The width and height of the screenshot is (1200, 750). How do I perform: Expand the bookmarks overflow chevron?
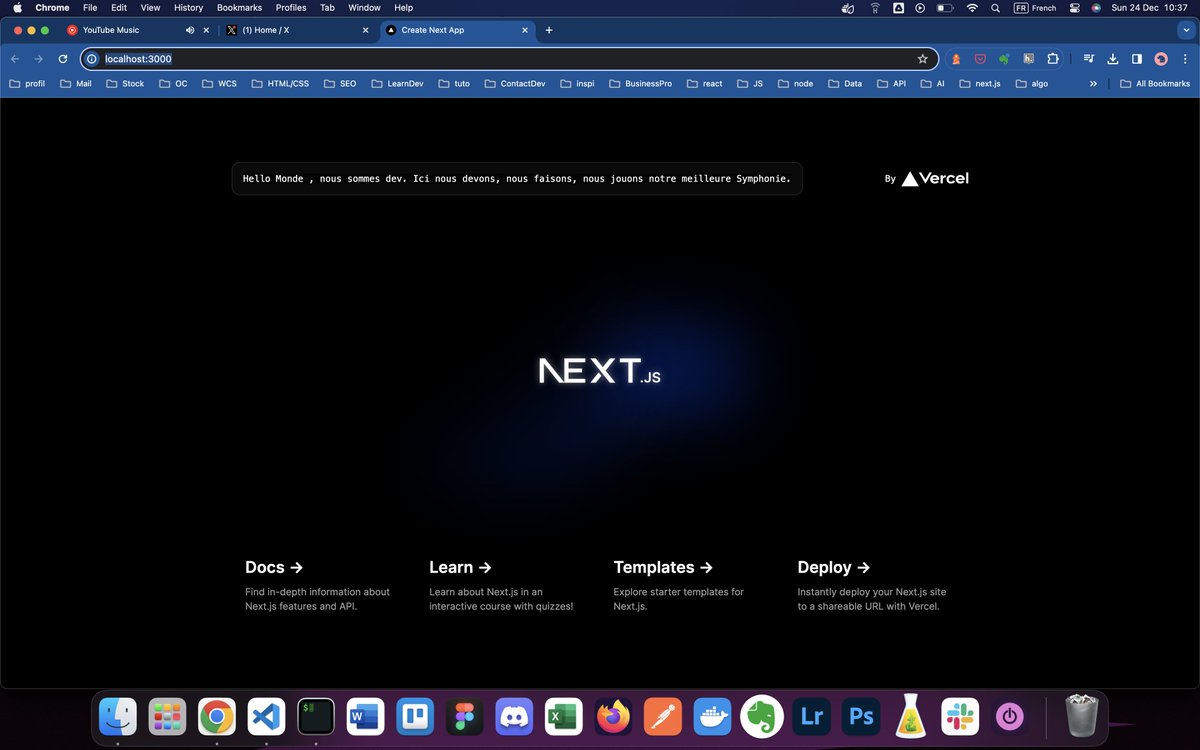(x=1093, y=83)
